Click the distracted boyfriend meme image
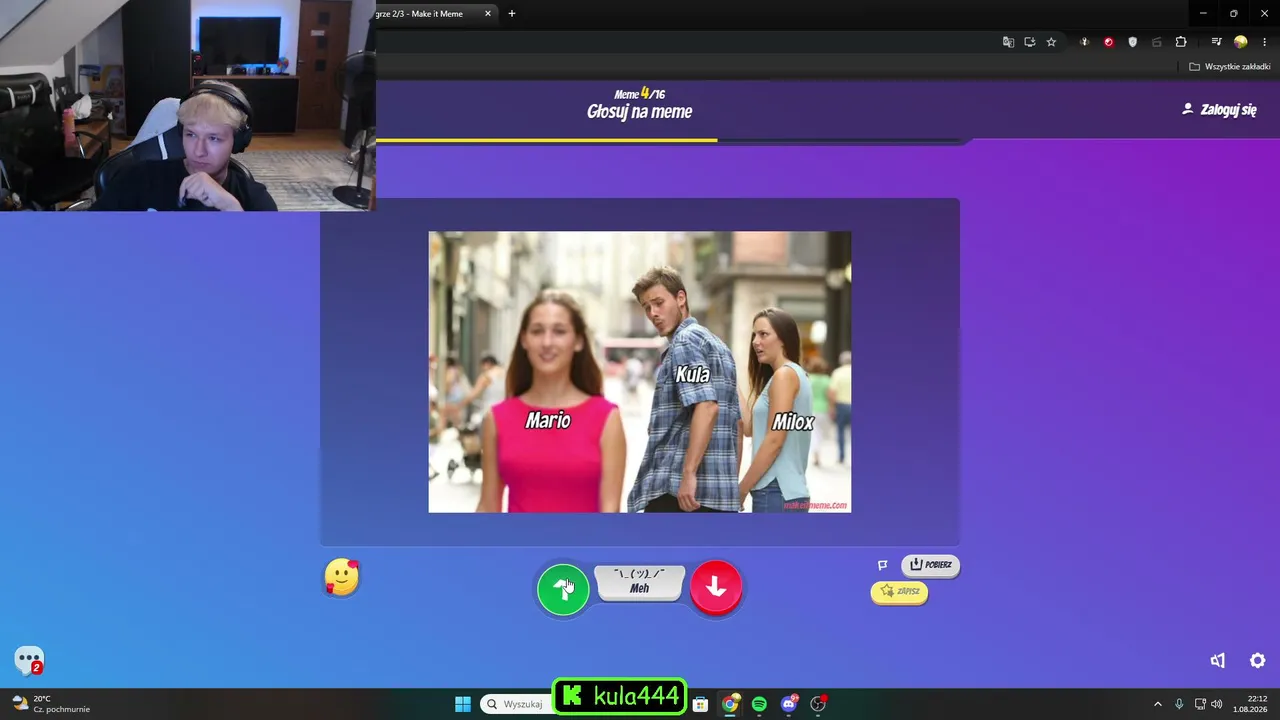This screenshot has width=1280, height=720. [640, 372]
